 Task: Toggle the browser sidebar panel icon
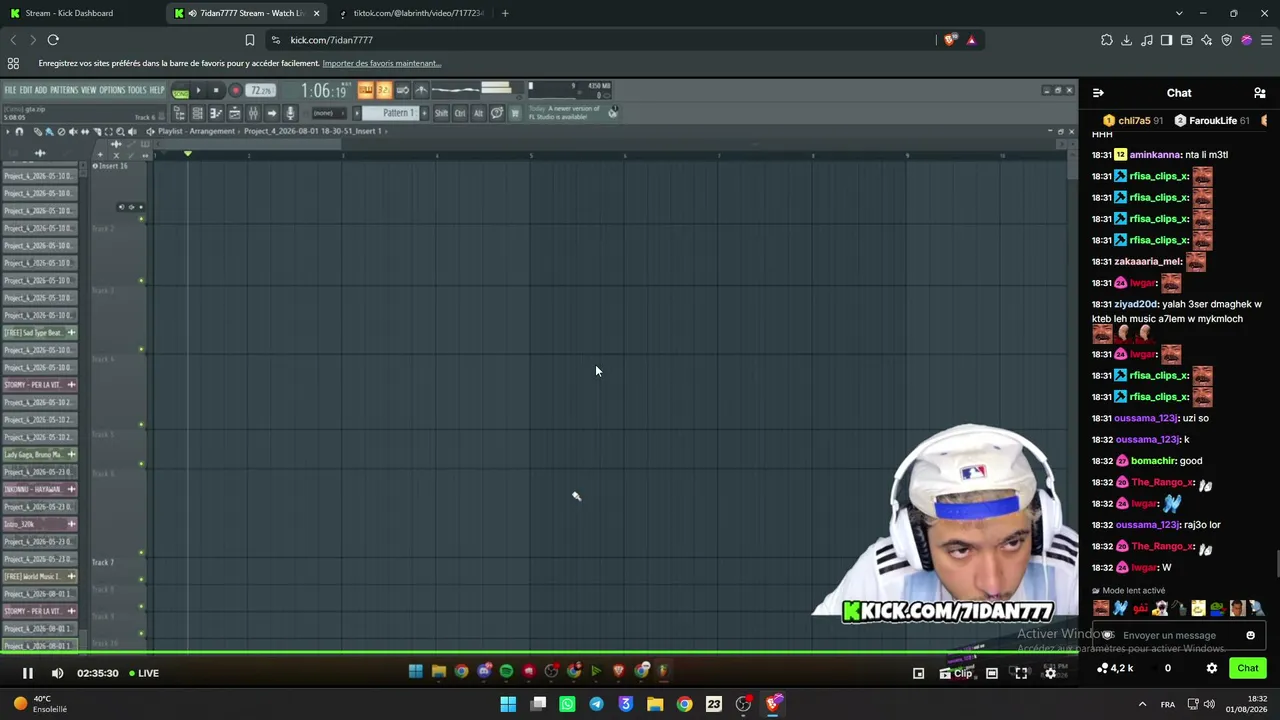1166,40
